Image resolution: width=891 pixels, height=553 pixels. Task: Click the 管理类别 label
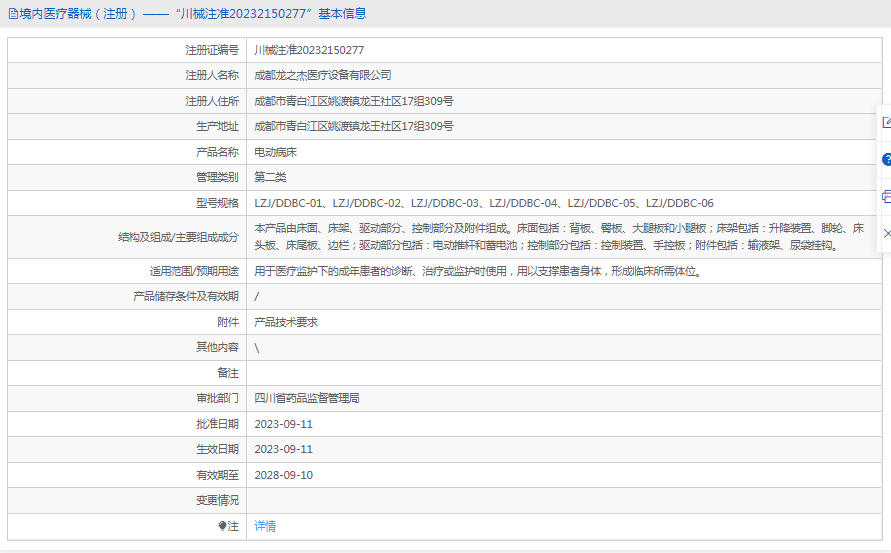218,177
